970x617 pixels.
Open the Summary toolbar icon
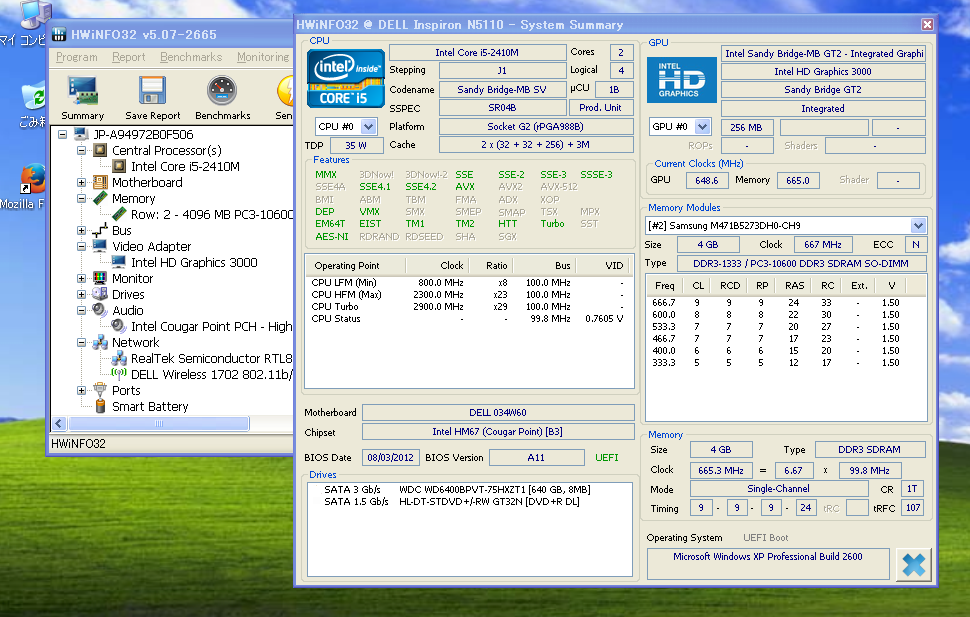tap(83, 91)
